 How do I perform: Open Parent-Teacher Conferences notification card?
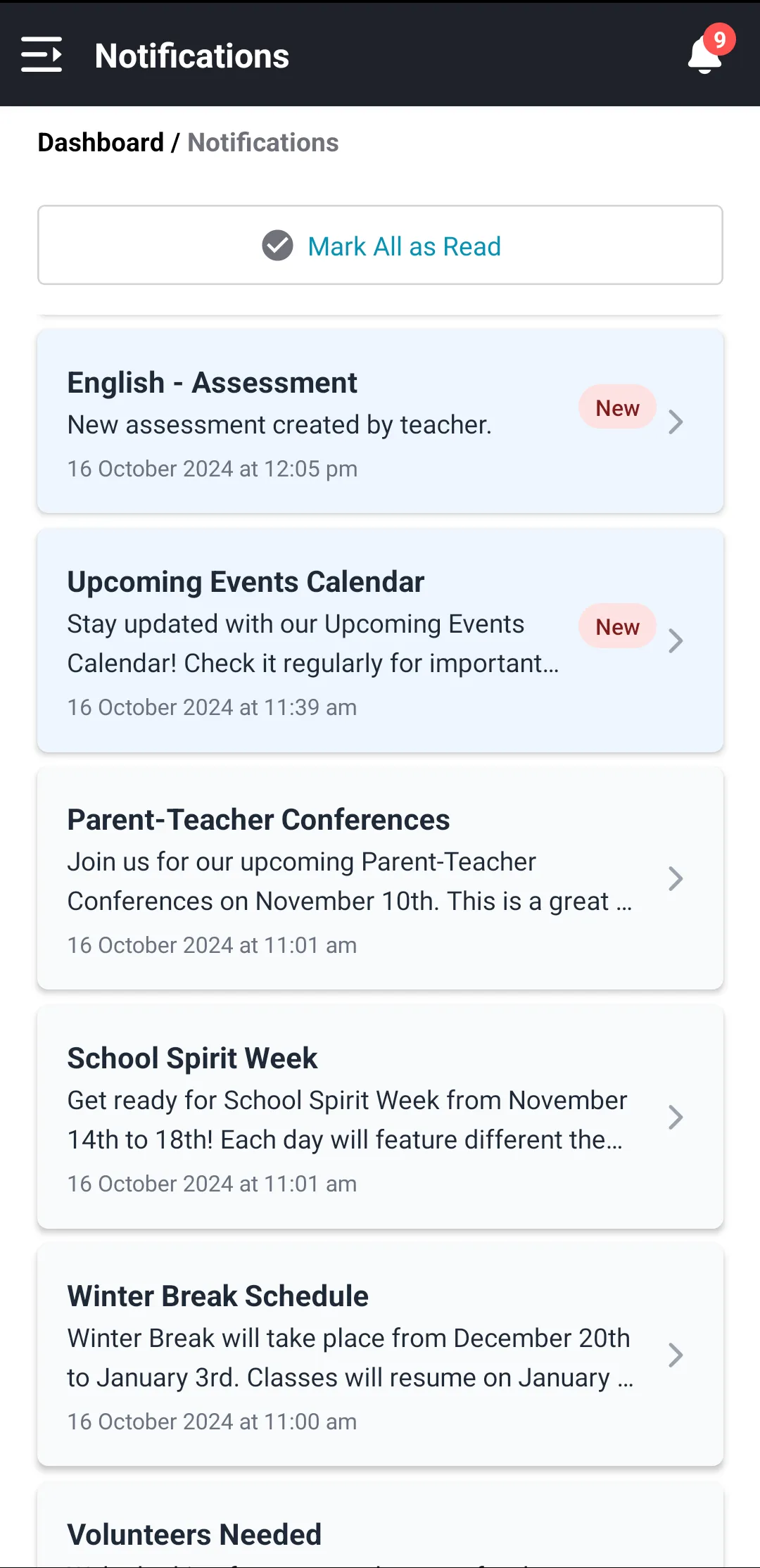point(380,879)
